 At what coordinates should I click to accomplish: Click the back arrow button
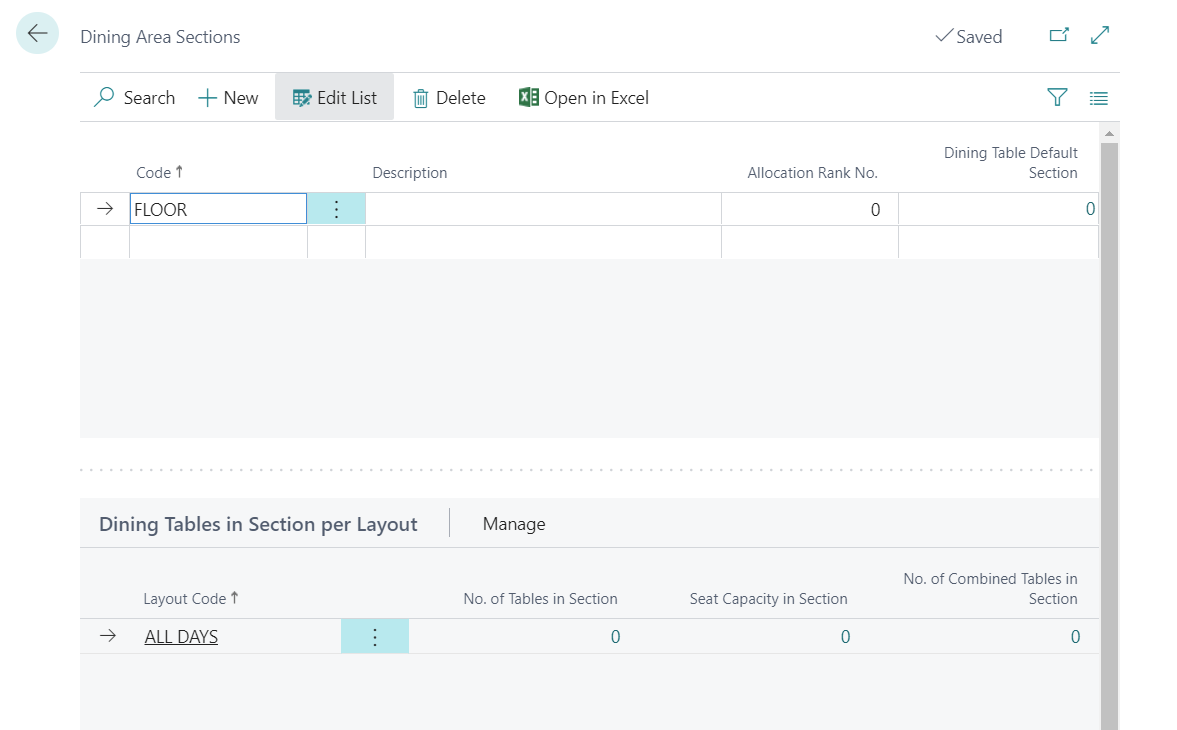pyautogui.click(x=37, y=34)
